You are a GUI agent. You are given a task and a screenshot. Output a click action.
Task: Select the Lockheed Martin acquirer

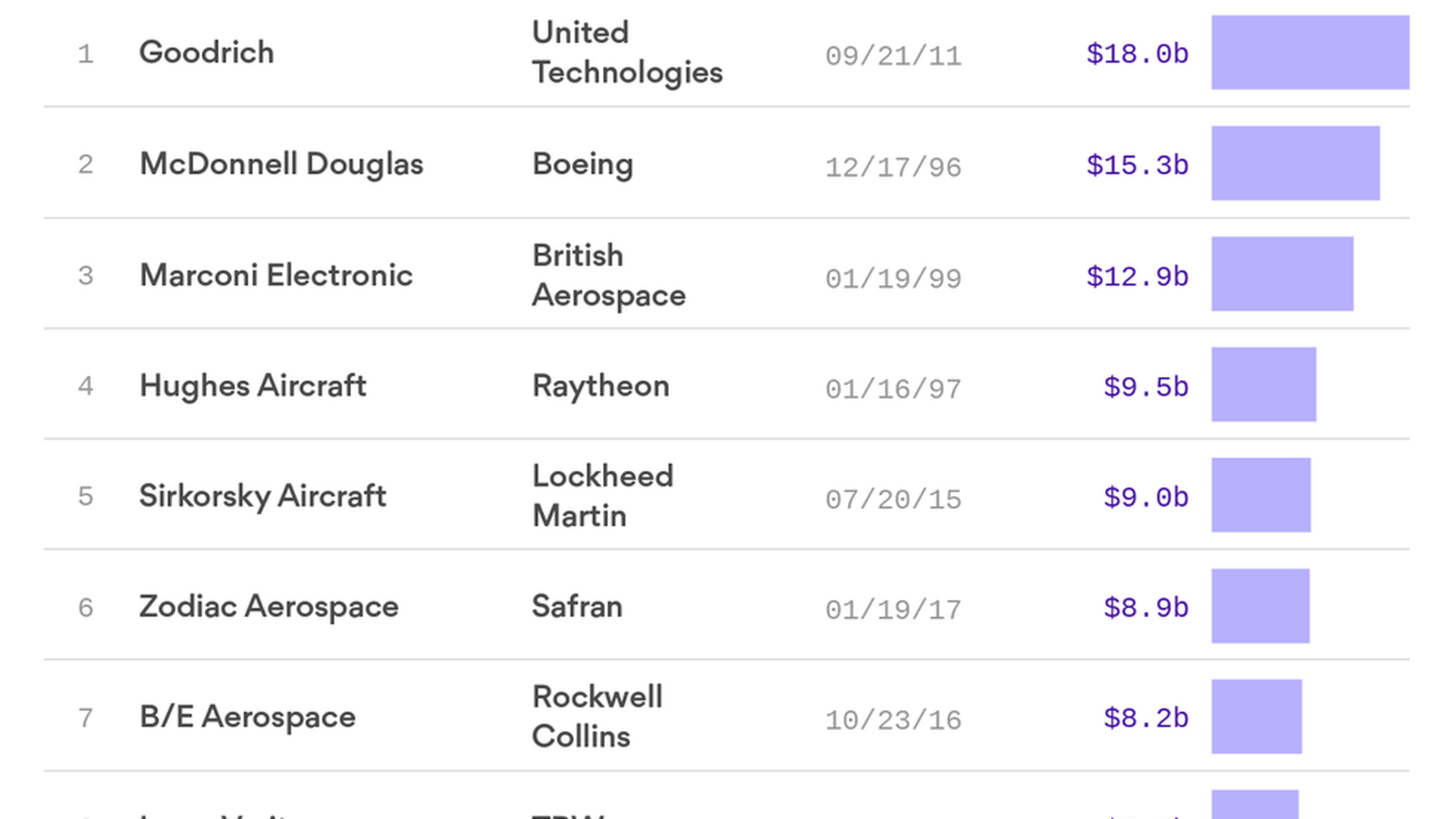(602, 496)
